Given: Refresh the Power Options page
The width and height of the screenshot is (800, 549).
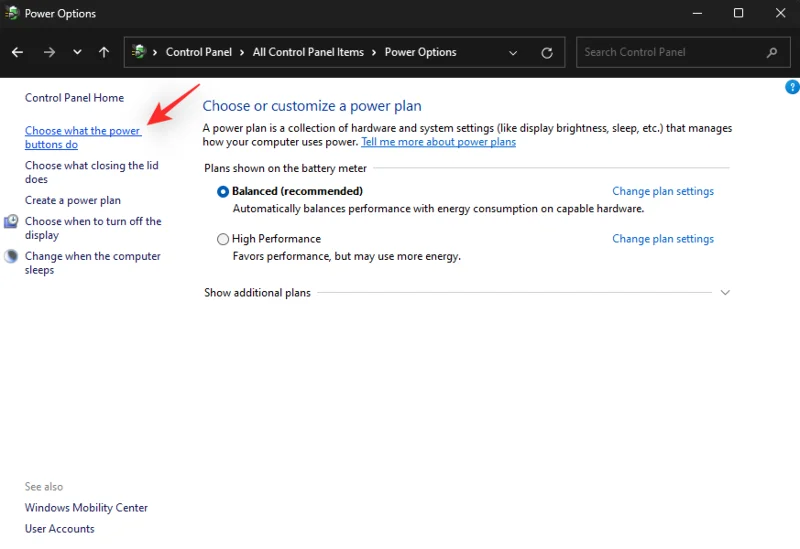Looking at the screenshot, I should click(546, 52).
